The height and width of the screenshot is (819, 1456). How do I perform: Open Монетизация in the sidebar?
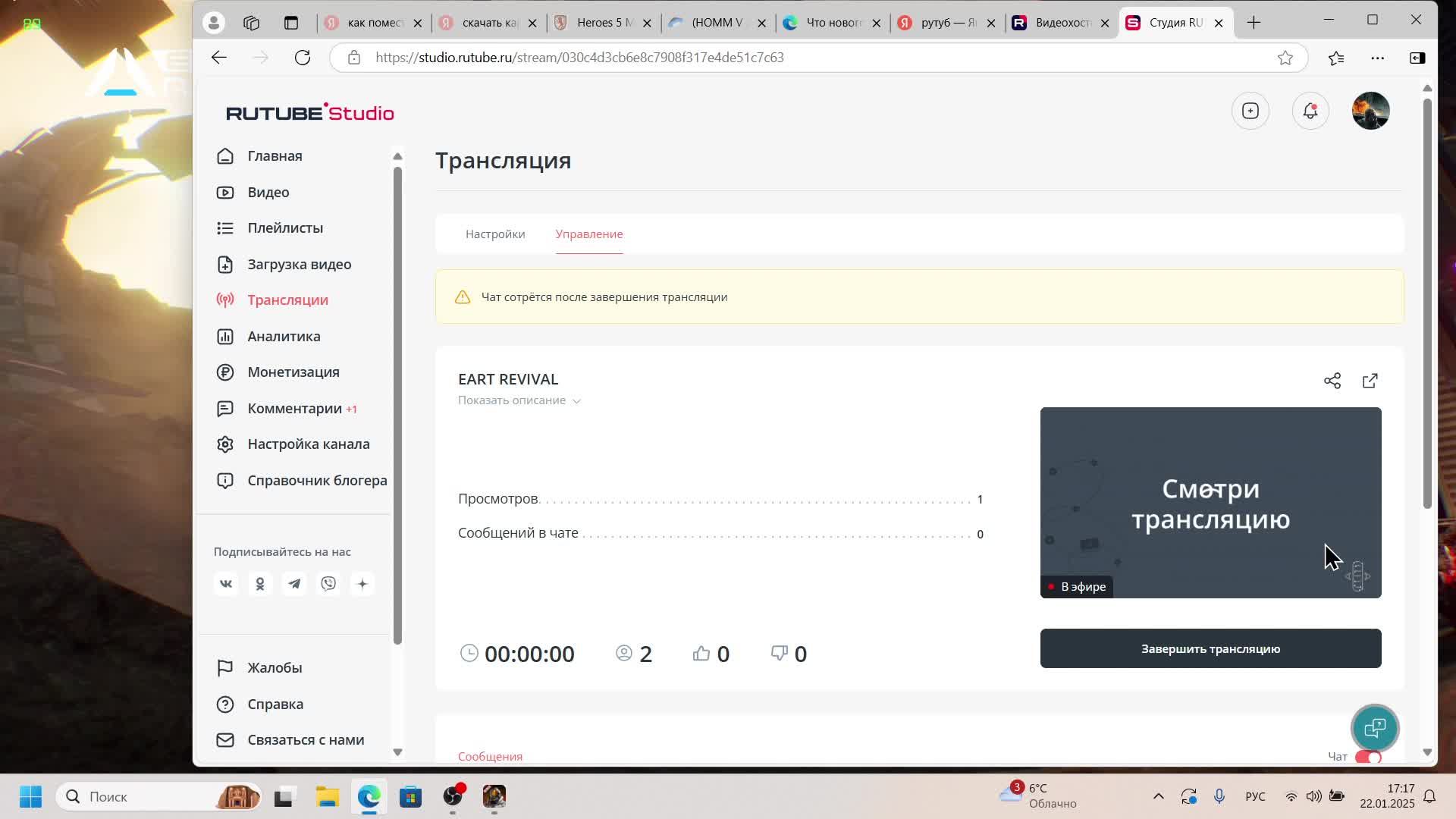point(278,372)
